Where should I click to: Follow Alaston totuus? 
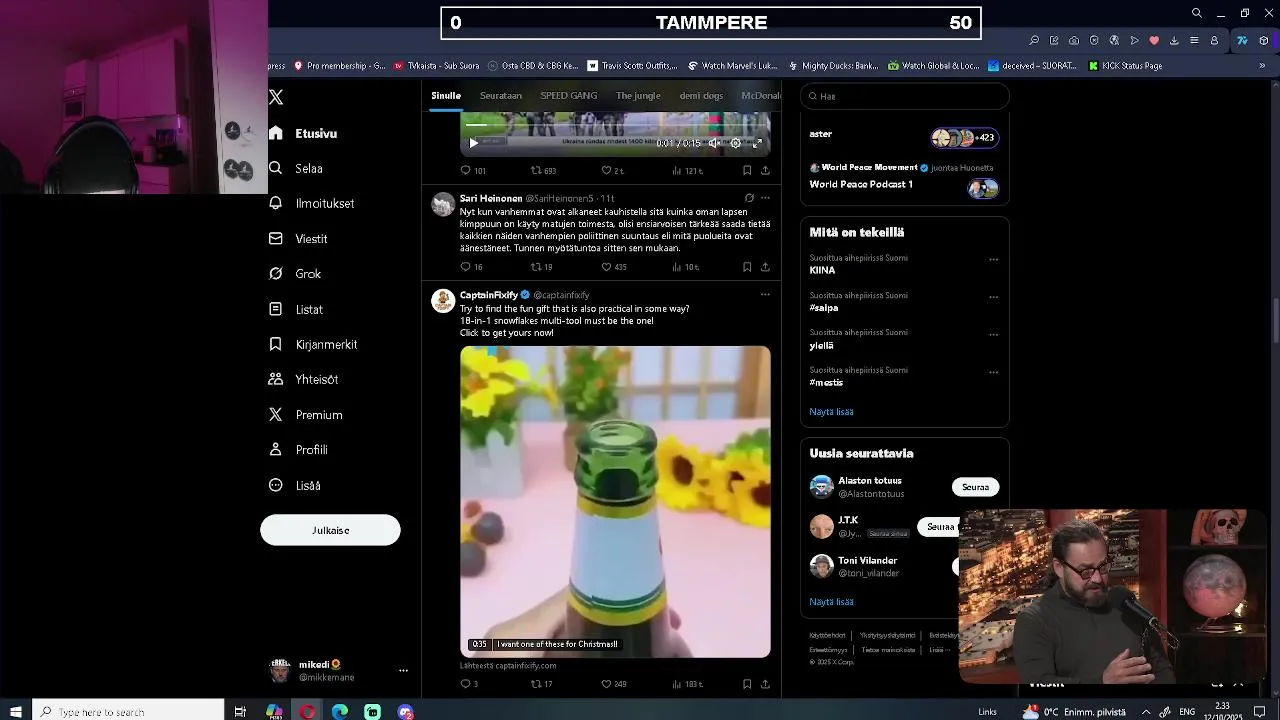[975, 487]
